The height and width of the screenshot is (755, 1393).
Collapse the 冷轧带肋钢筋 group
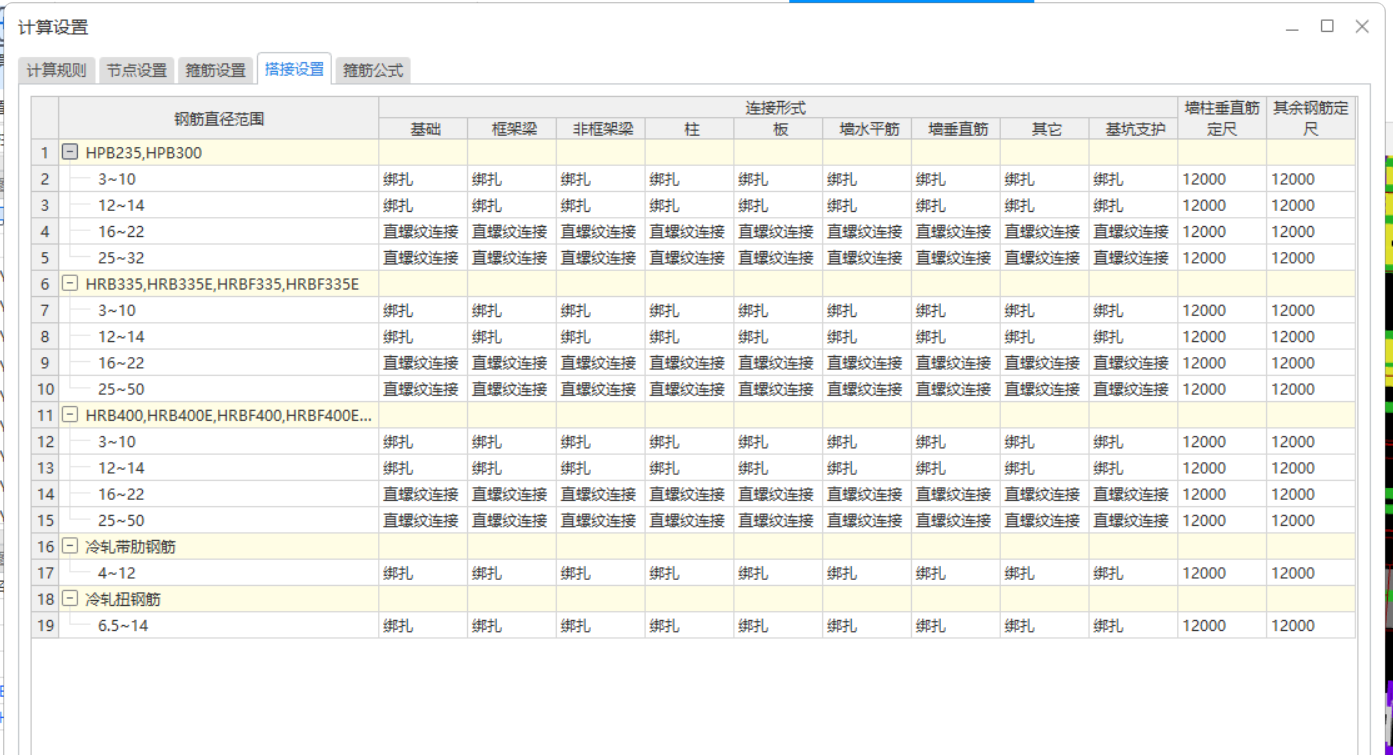point(70,547)
